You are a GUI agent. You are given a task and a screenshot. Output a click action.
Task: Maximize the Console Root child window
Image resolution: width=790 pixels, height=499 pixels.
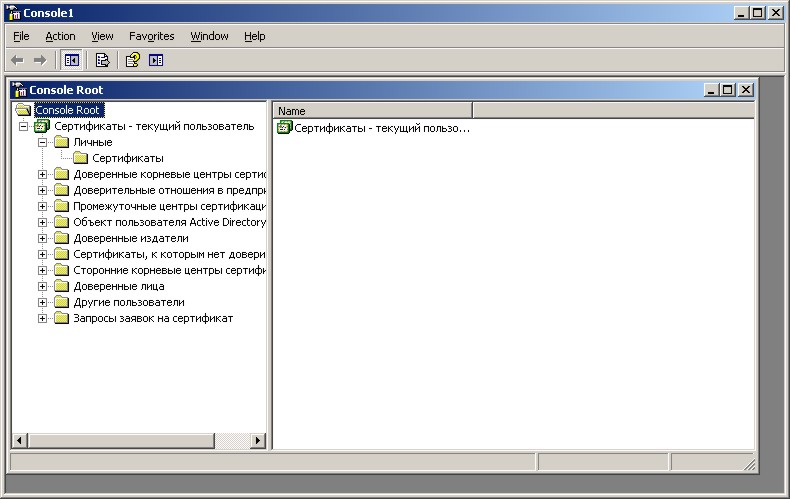click(728, 89)
